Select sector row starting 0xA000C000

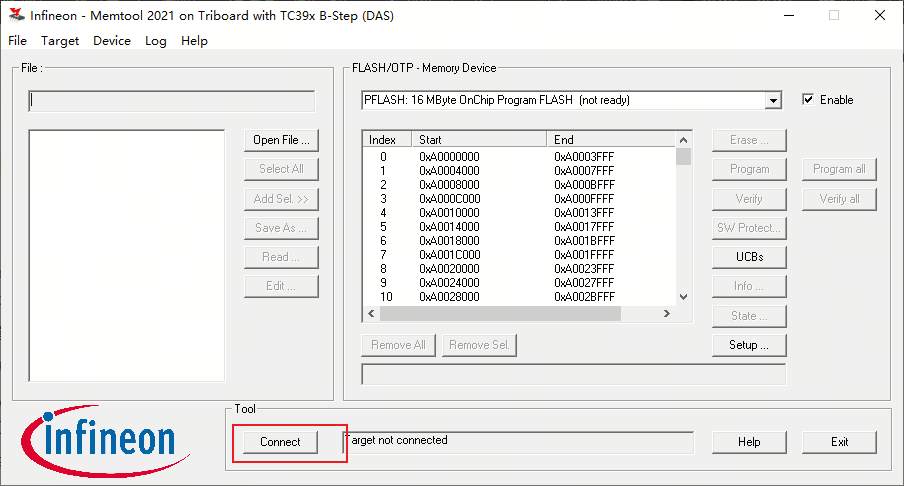pos(519,199)
